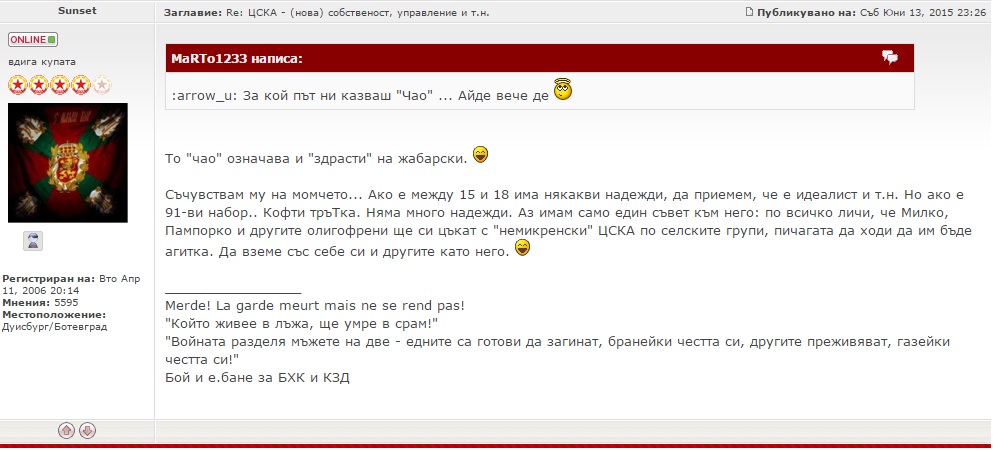Click the quoted text starting ":arrow_u:"

(x=358, y=94)
